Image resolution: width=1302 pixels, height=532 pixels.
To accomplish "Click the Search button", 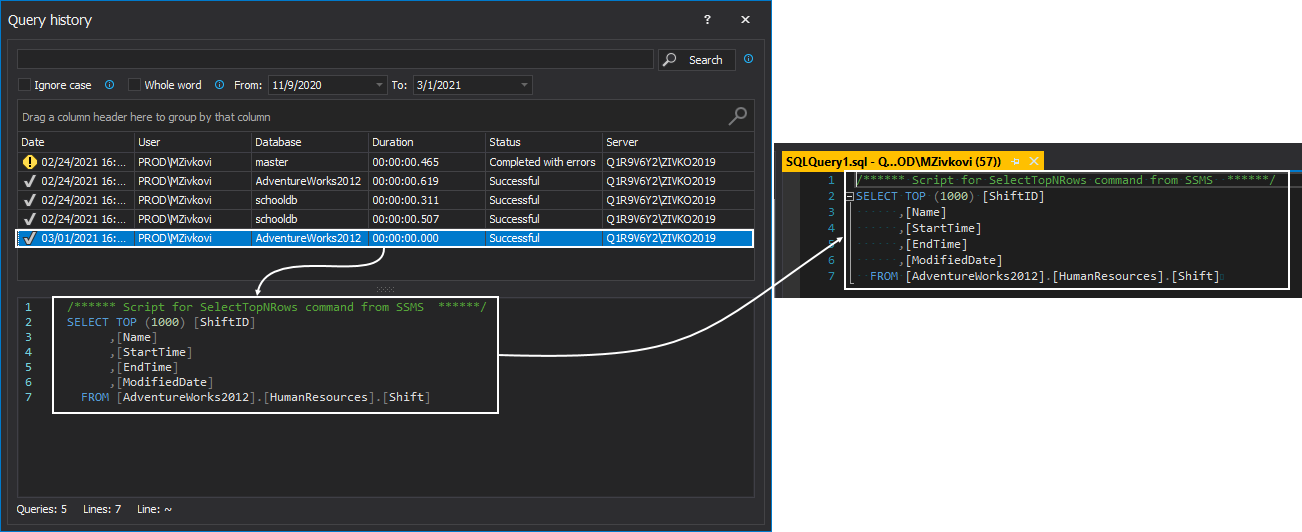I will (x=697, y=60).
